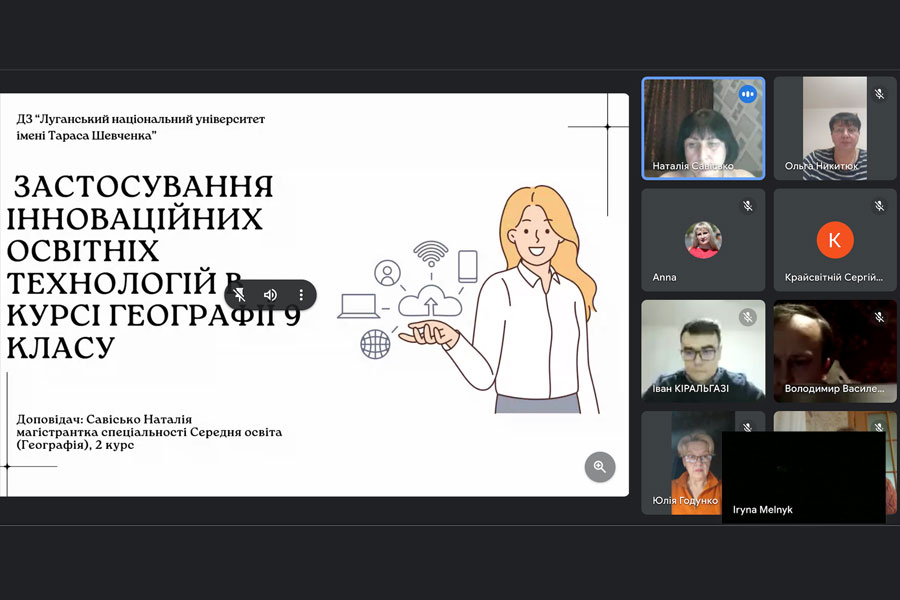Viewport: 900px width, 600px height.
Task: Click the Луганський національний університет header text
Action: point(140,127)
